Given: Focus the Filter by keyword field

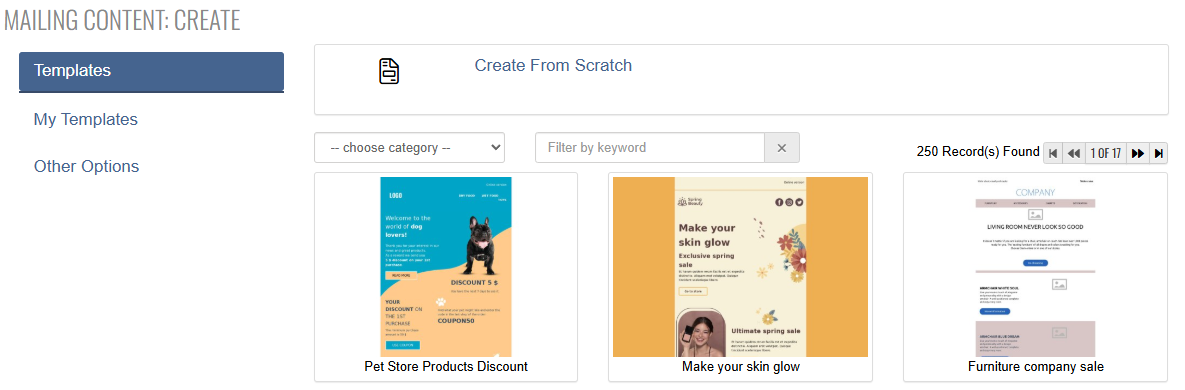Looking at the screenshot, I should pos(650,147).
